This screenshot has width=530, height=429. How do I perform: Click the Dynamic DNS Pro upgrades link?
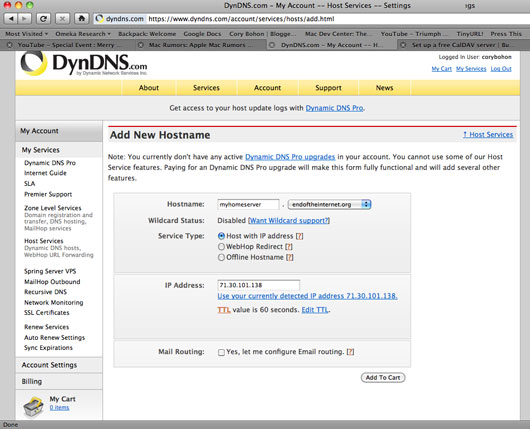point(290,157)
